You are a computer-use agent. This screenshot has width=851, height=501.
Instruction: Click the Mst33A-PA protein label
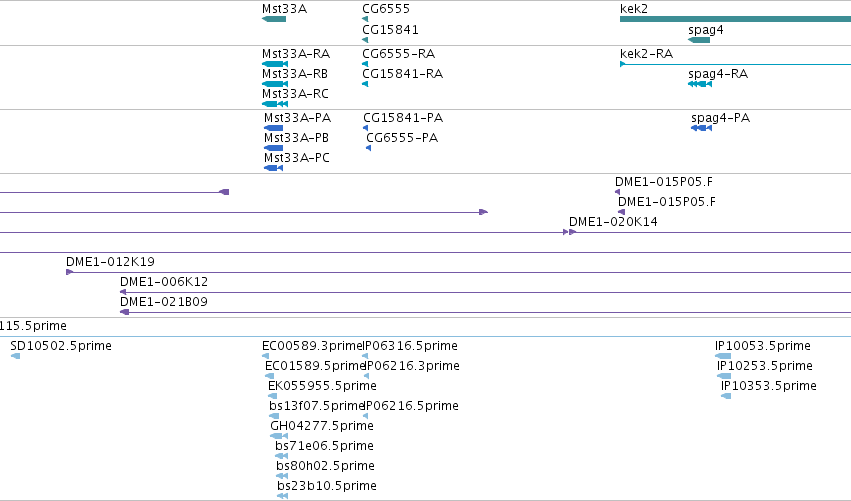[x=297, y=118]
